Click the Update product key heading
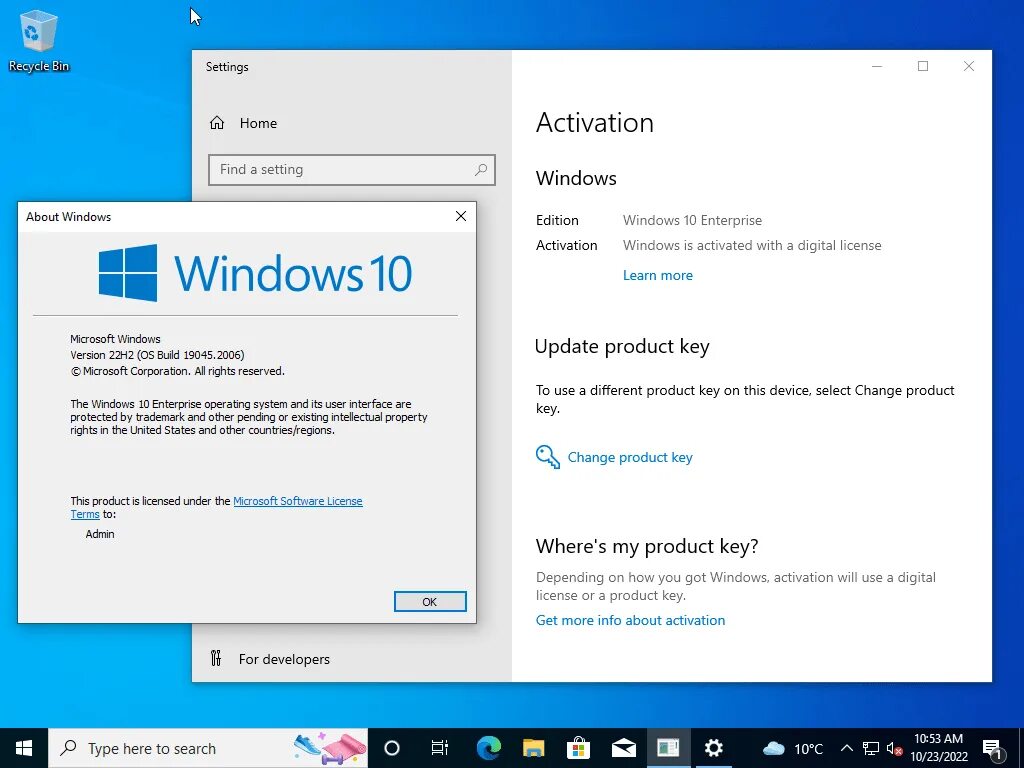The height and width of the screenshot is (768, 1024). pyautogui.click(x=622, y=347)
